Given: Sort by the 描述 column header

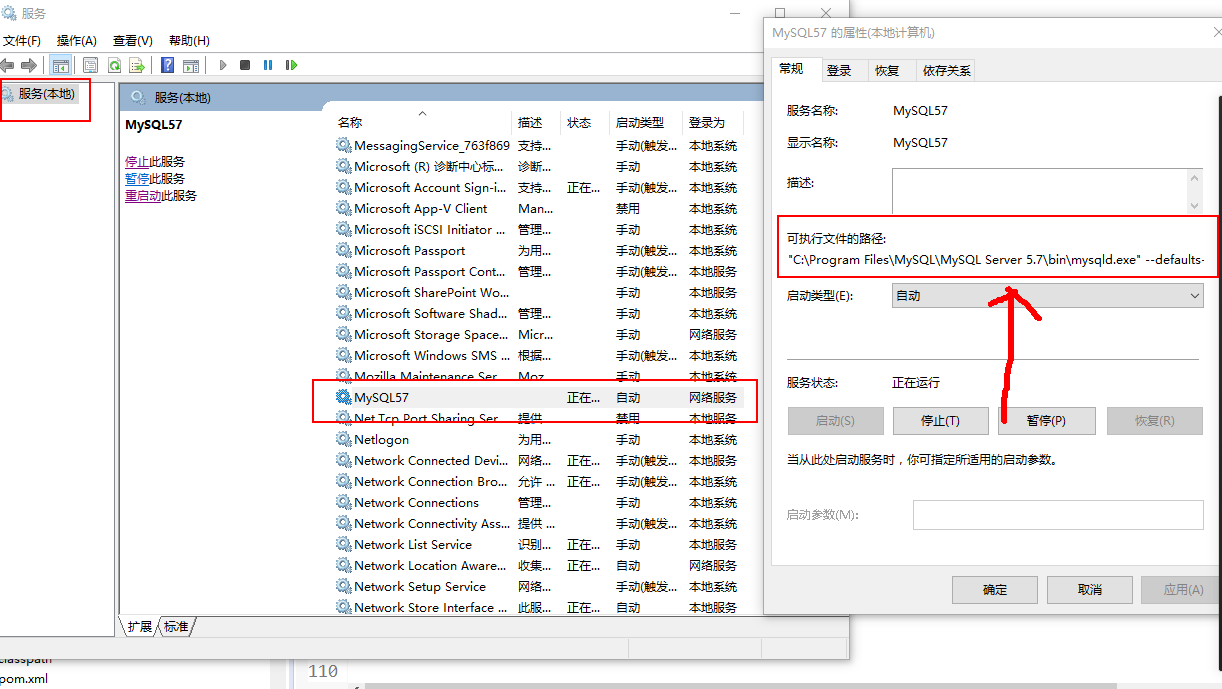Looking at the screenshot, I should [x=536, y=122].
